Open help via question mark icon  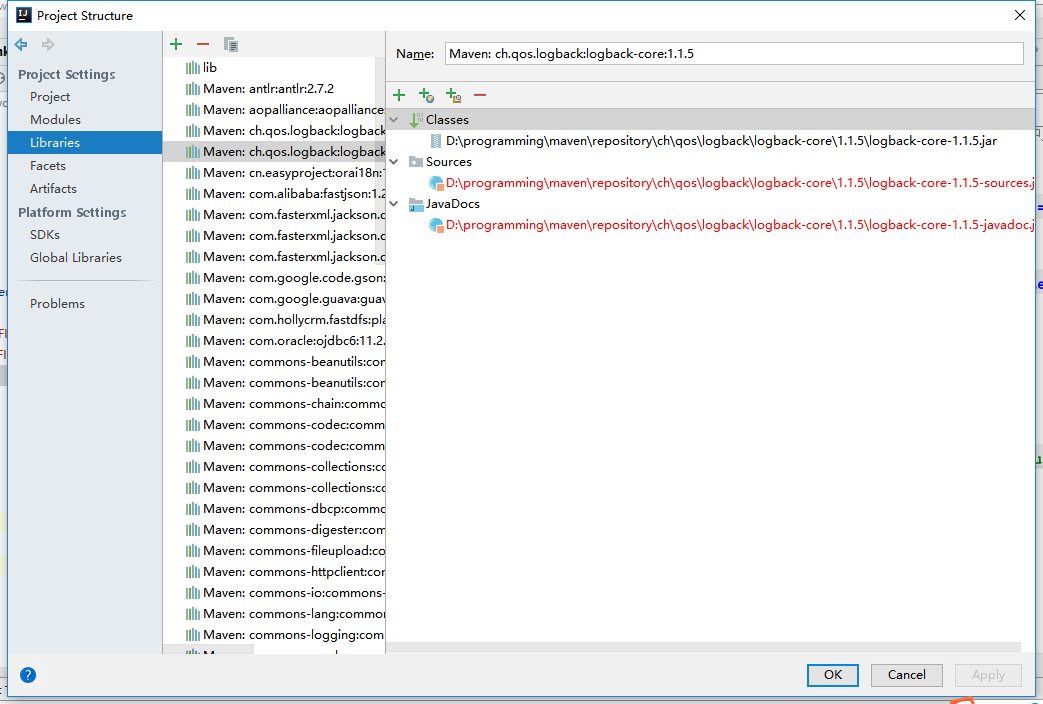[x=28, y=675]
